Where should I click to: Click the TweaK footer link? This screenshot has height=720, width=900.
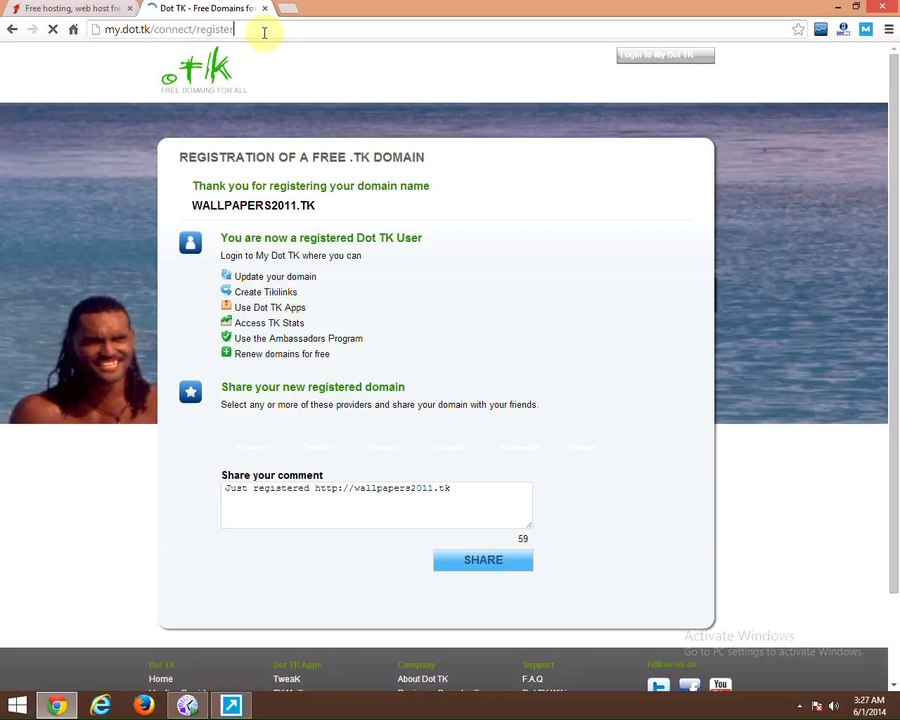[x=286, y=679]
